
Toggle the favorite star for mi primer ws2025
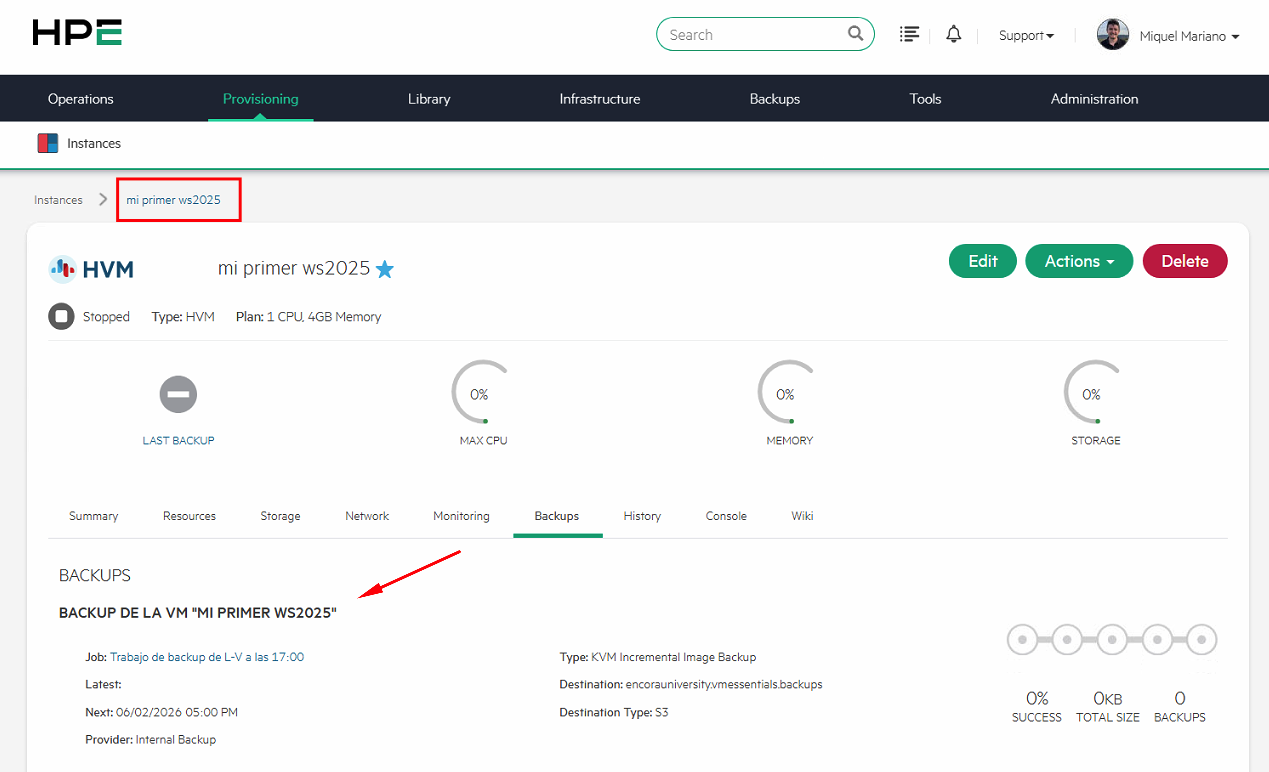coord(385,269)
